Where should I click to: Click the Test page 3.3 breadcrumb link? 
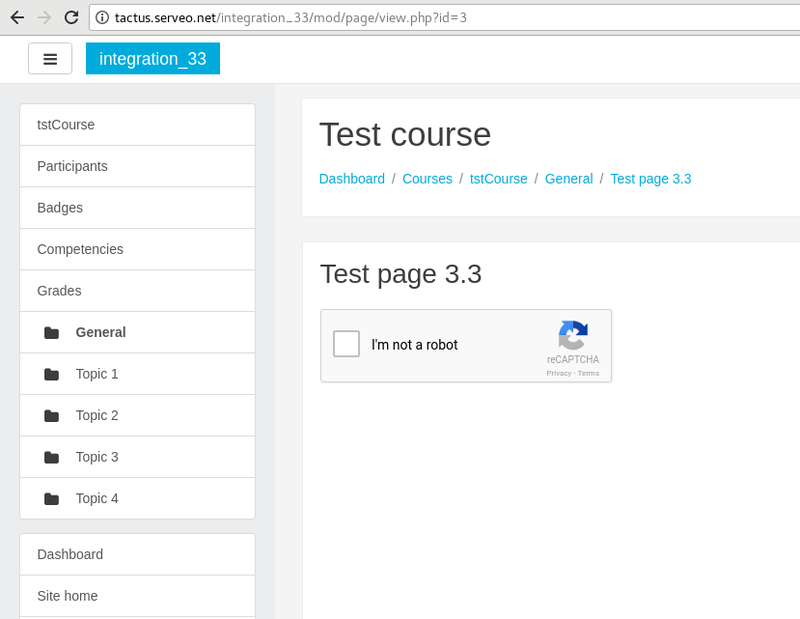(651, 179)
